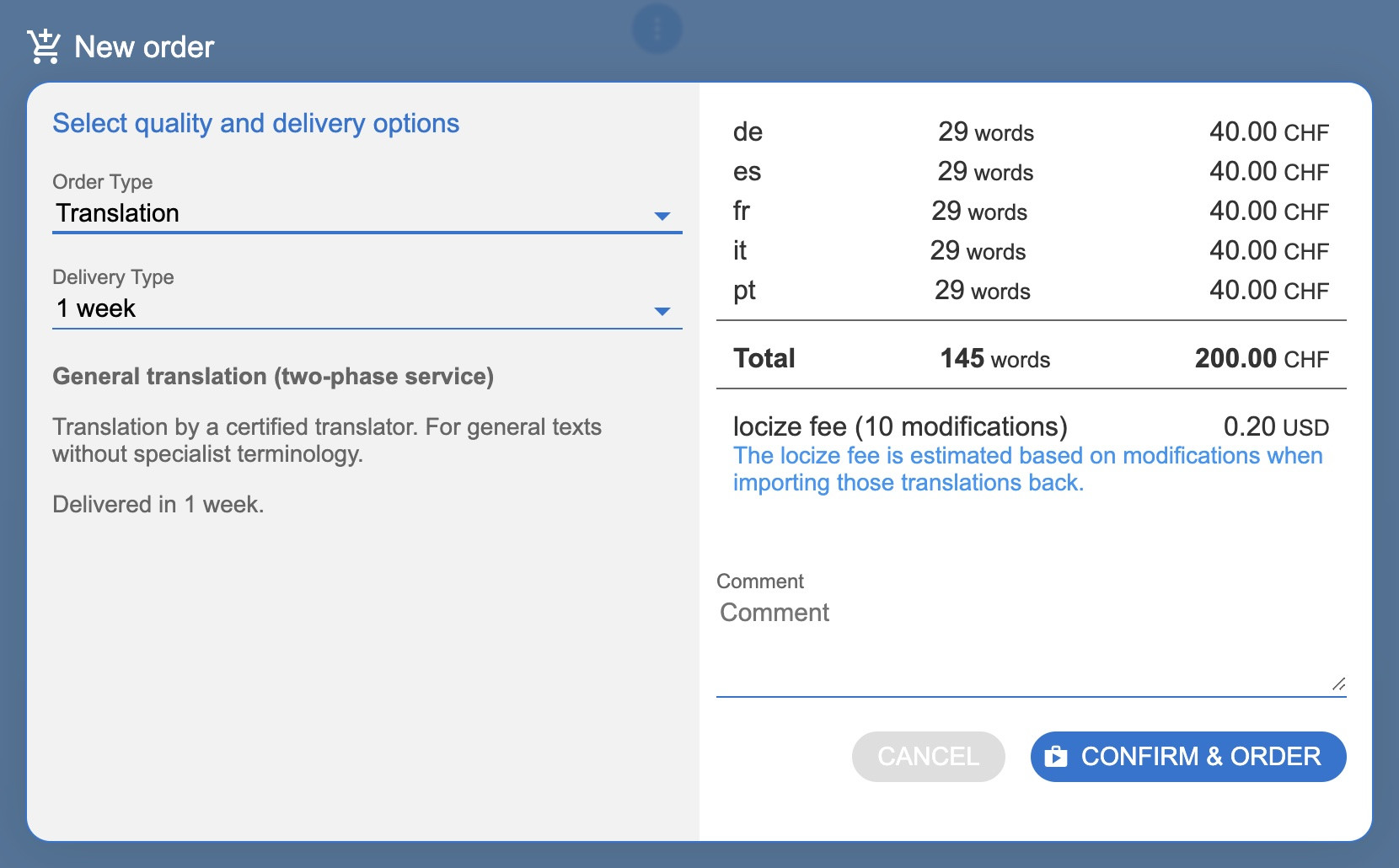Click the blue locize fee estimation note
This screenshot has height=868, width=1399.
coord(1027,469)
